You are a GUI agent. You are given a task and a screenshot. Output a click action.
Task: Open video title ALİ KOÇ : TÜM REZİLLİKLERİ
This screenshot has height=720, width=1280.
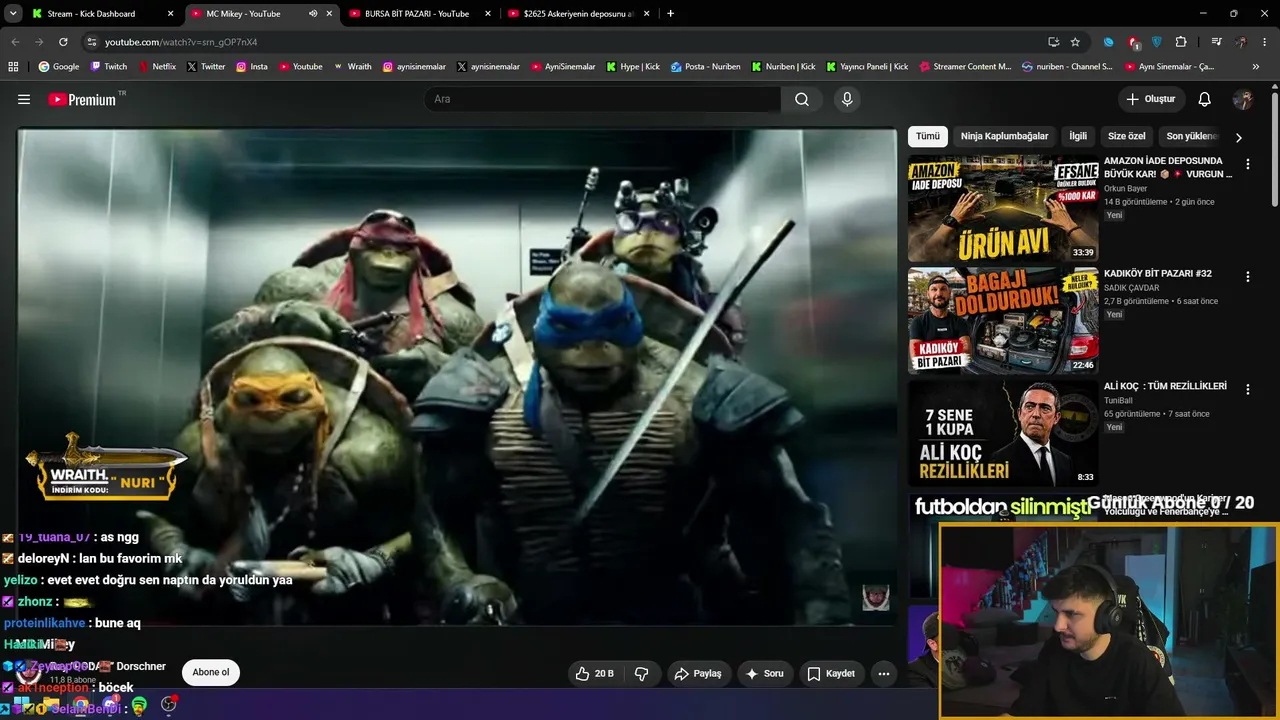pos(1165,386)
